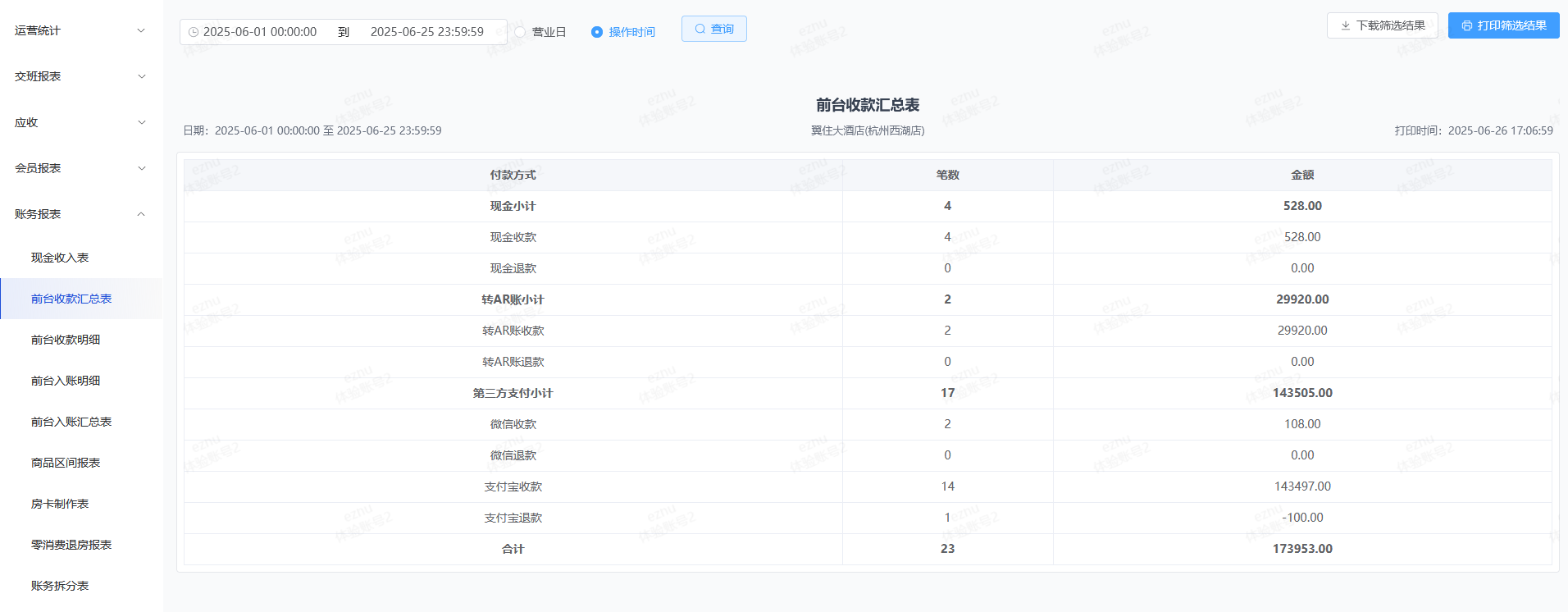Click the 转AR账退款 row label
This screenshot has height=612, width=1568.
click(x=513, y=362)
